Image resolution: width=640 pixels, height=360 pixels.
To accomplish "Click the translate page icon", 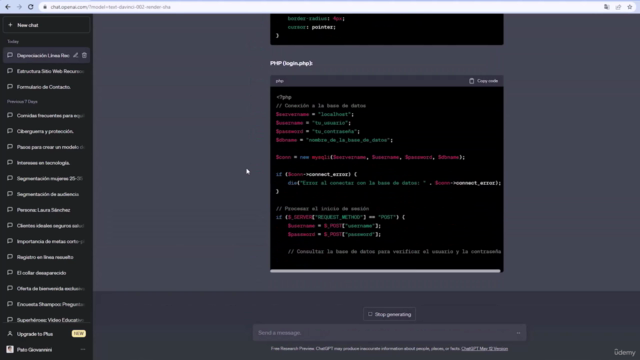I will [x=607, y=7].
